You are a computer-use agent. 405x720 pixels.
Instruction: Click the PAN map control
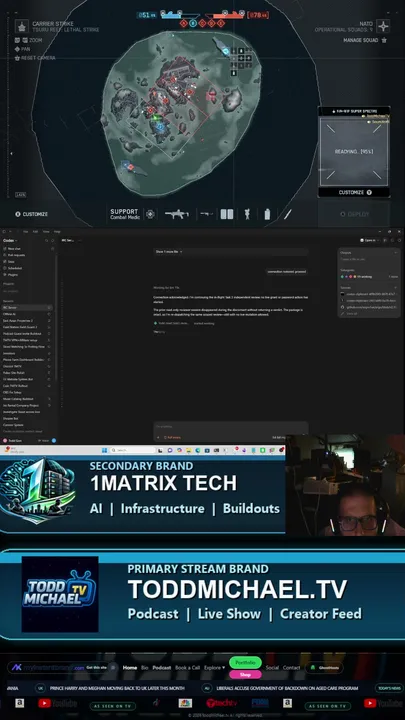pos(22,49)
